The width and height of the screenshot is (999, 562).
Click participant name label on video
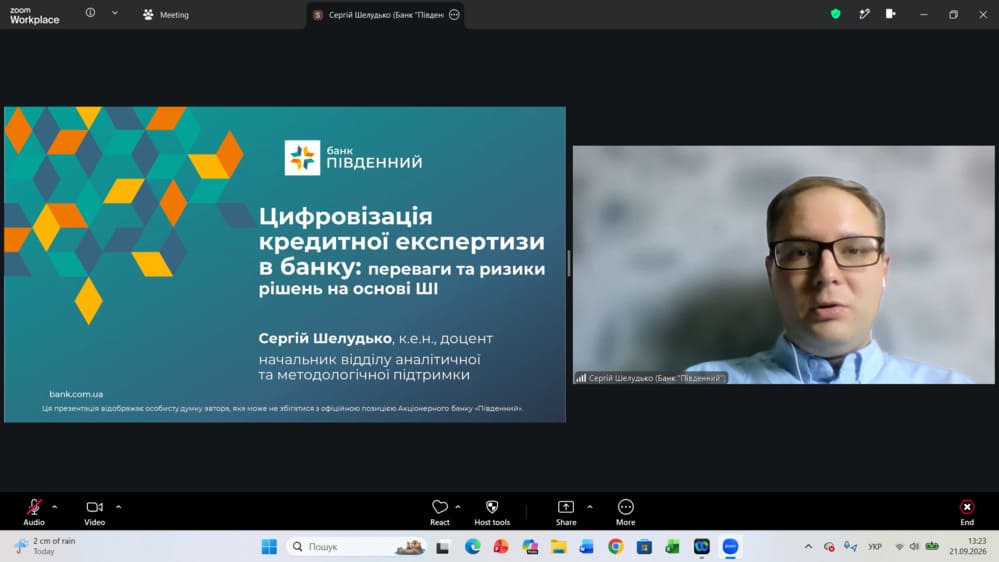coord(650,378)
